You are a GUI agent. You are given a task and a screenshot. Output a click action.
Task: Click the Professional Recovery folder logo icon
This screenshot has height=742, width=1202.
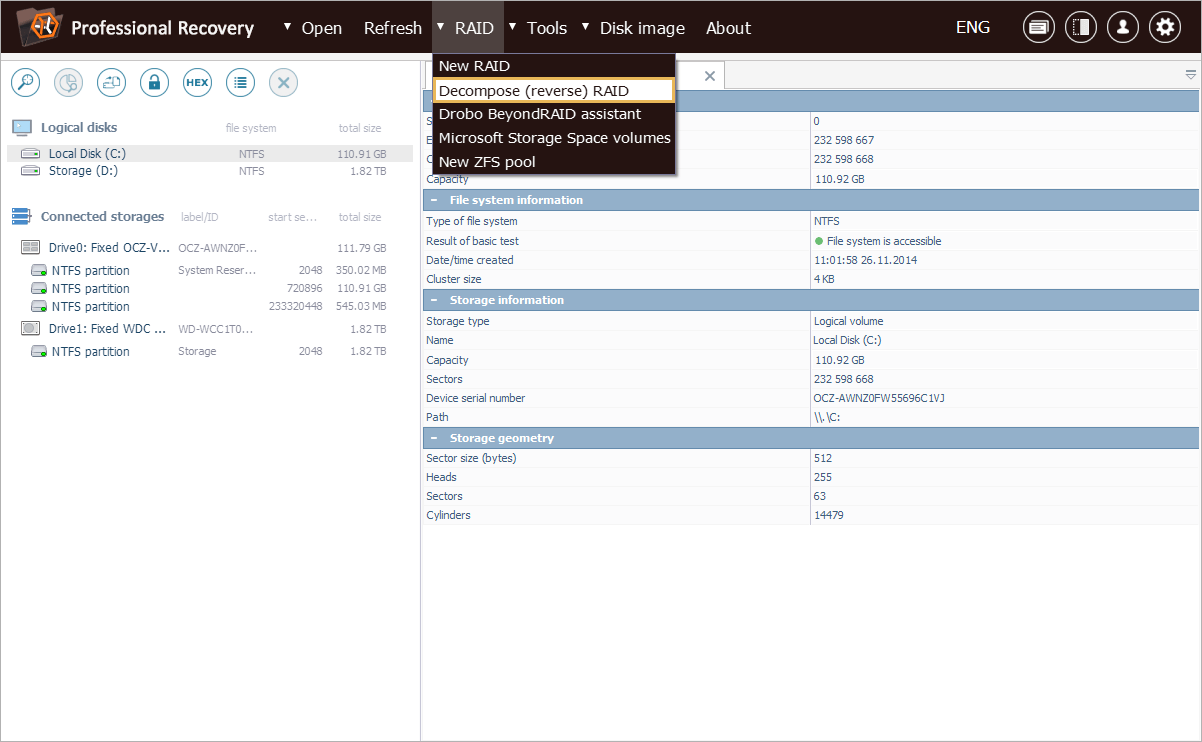(x=39, y=26)
